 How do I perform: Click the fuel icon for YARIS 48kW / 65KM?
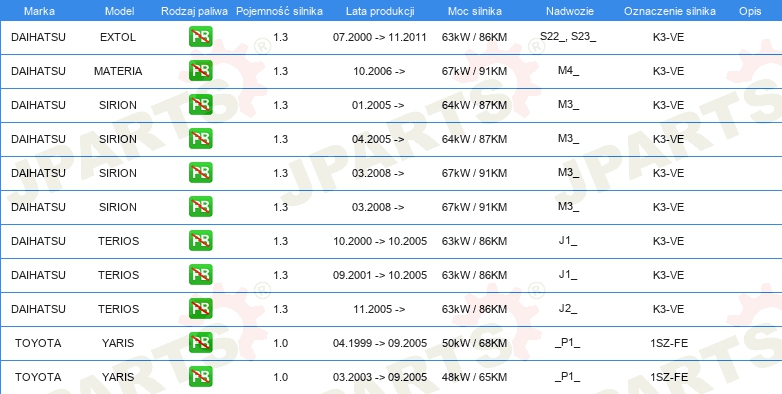(200, 376)
